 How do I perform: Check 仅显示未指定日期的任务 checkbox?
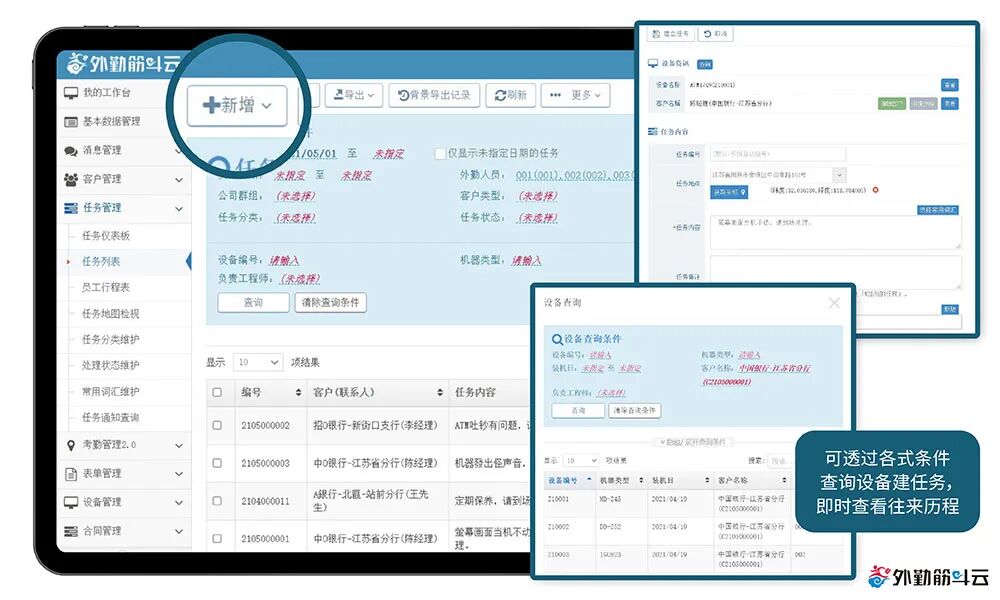tap(437, 153)
